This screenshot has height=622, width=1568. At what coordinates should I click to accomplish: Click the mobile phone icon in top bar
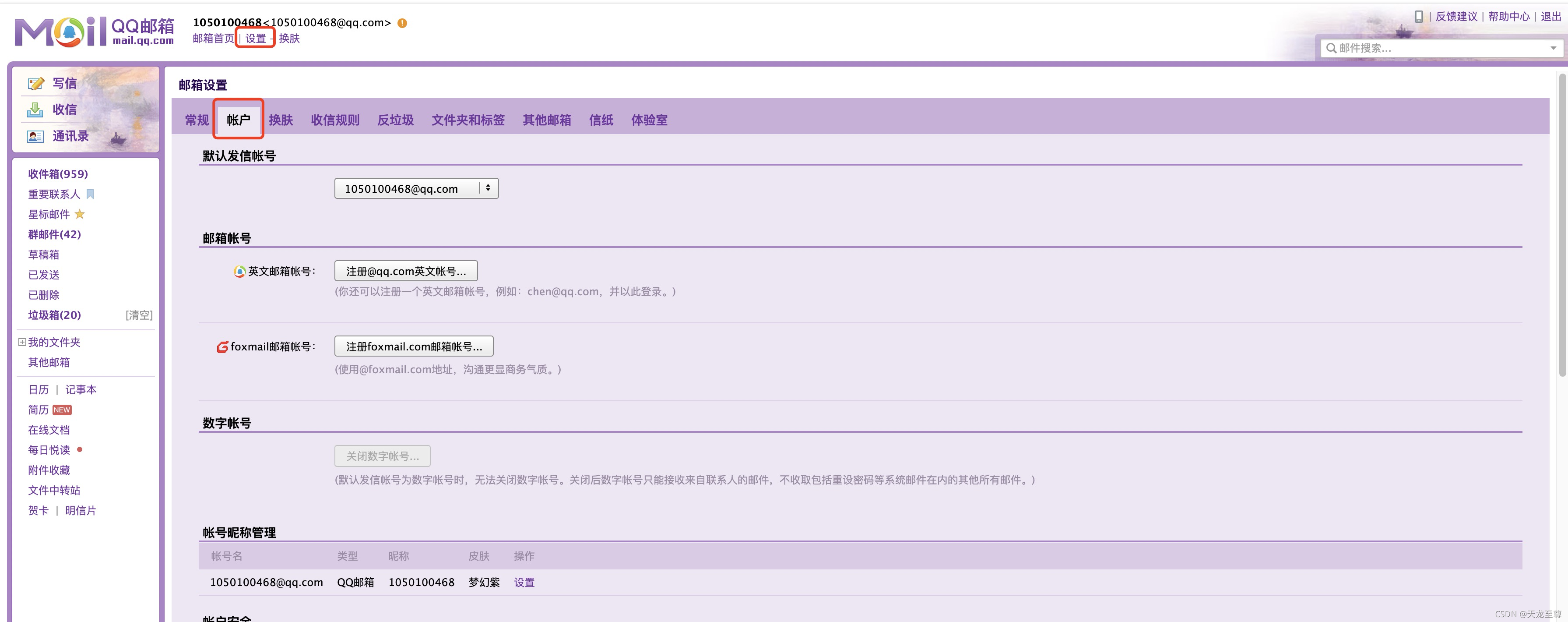point(1418,17)
